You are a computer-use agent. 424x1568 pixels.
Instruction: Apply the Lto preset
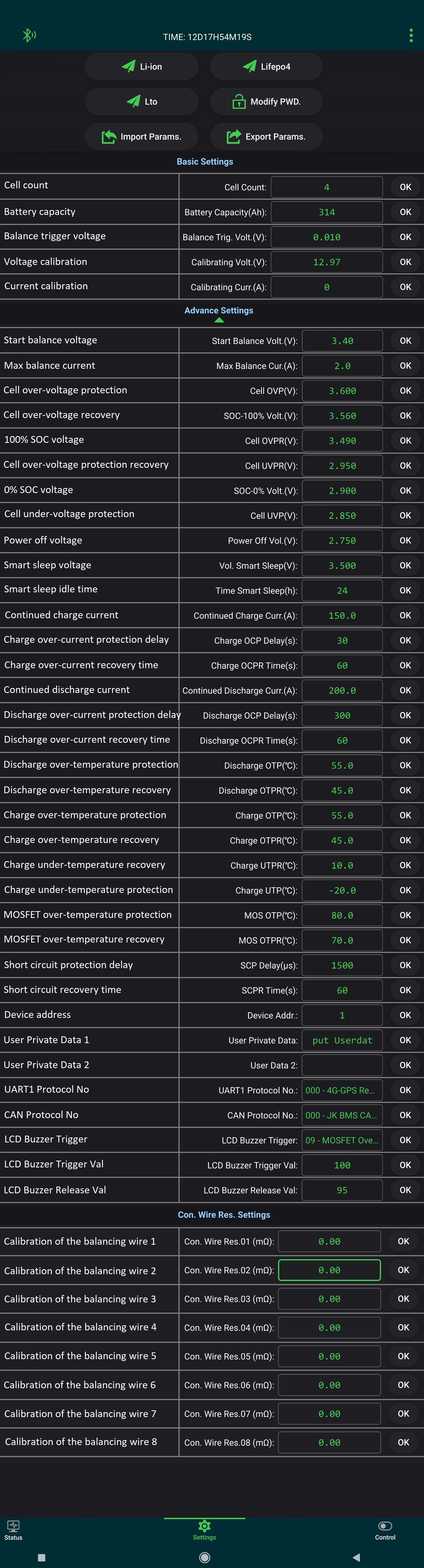click(142, 101)
